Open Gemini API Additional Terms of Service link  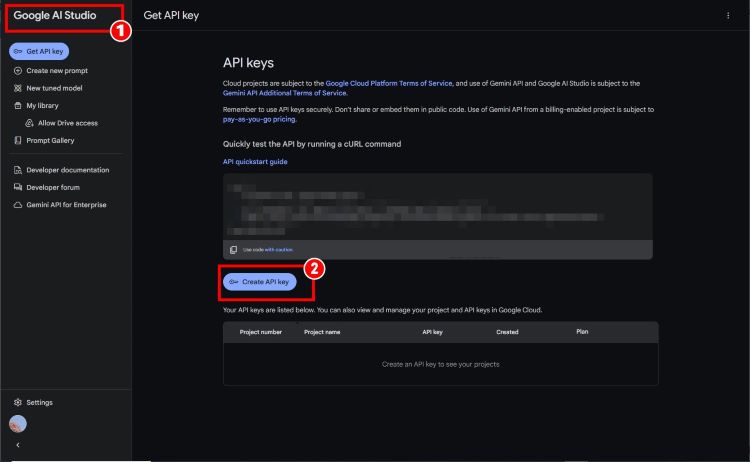coord(285,93)
